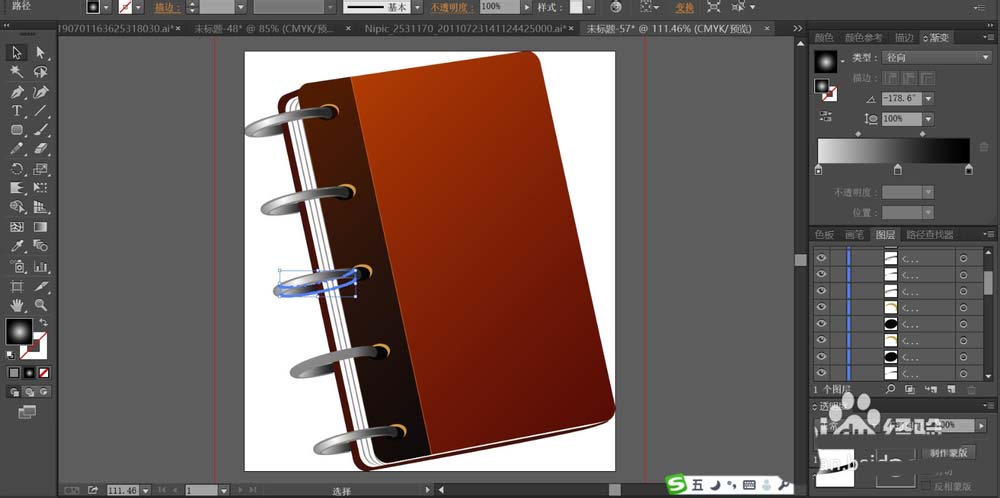This screenshot has width=1000, height=498.
Task: Enable the invert mask checkbox
Action: pyautogui.click(x=926, y=486)
